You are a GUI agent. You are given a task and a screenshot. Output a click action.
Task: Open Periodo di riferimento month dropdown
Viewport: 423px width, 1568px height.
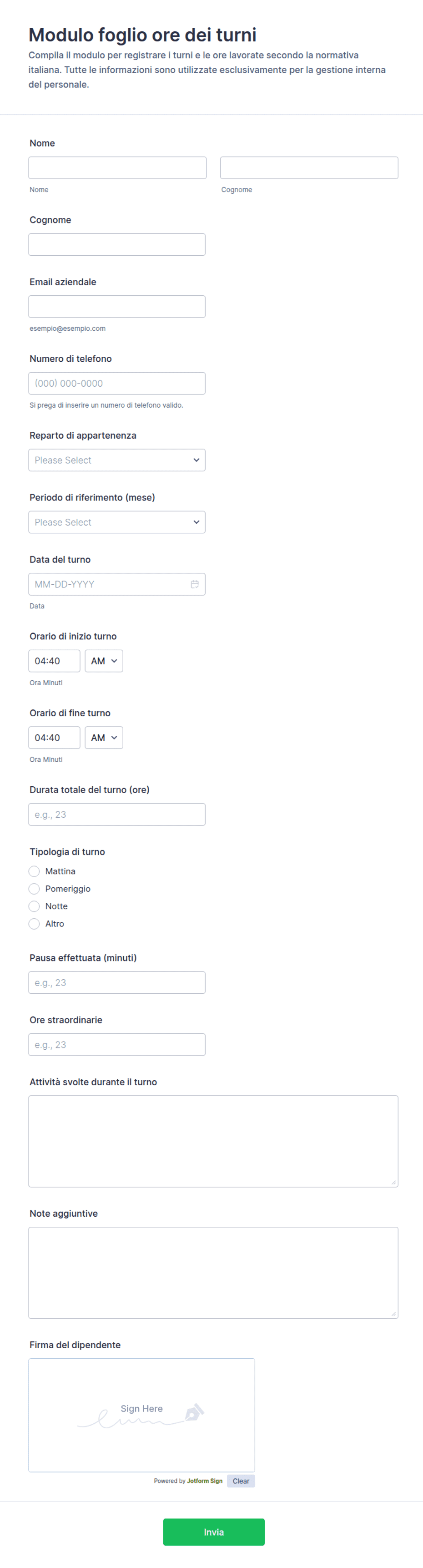point(117,522)
